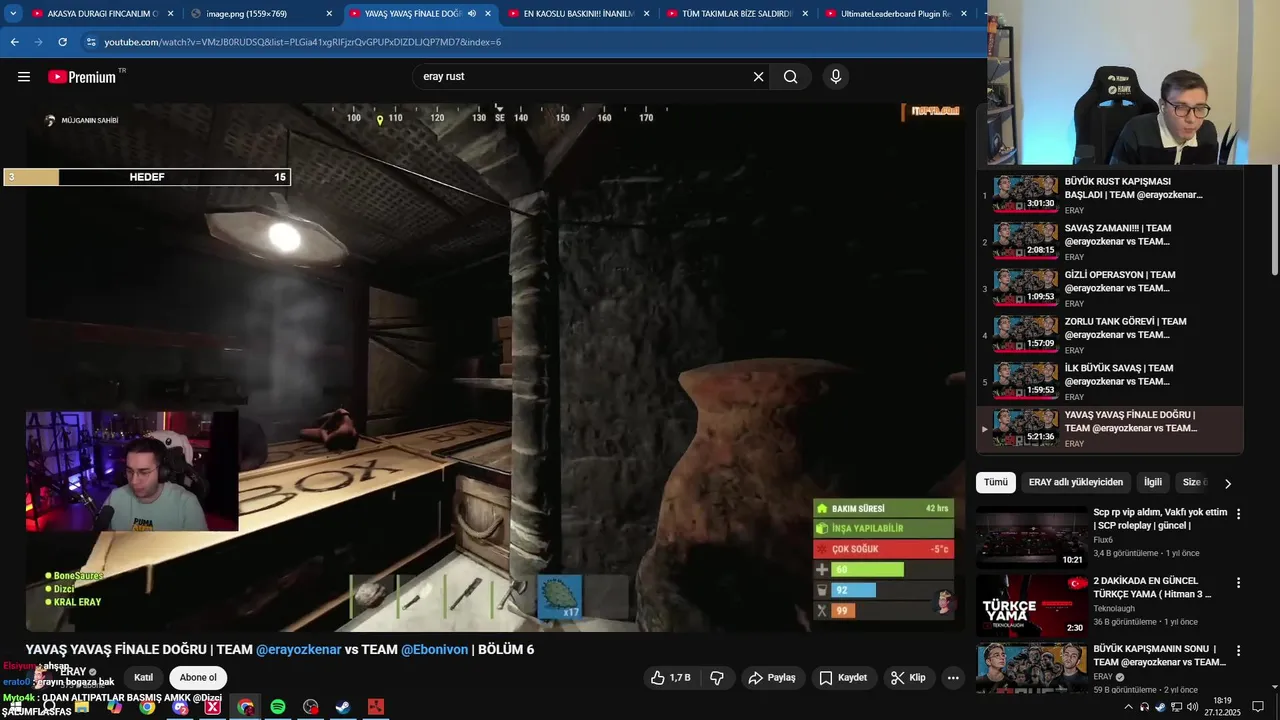Open Spotify from the taskbar

278,707
